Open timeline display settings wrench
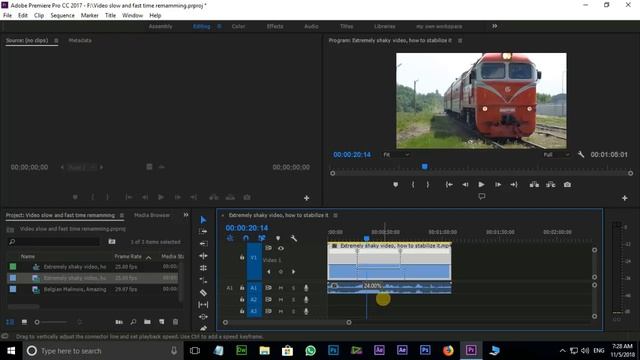The height and width of the screenshot is (360, 640). pyautogui.click(x=293, y=238)
